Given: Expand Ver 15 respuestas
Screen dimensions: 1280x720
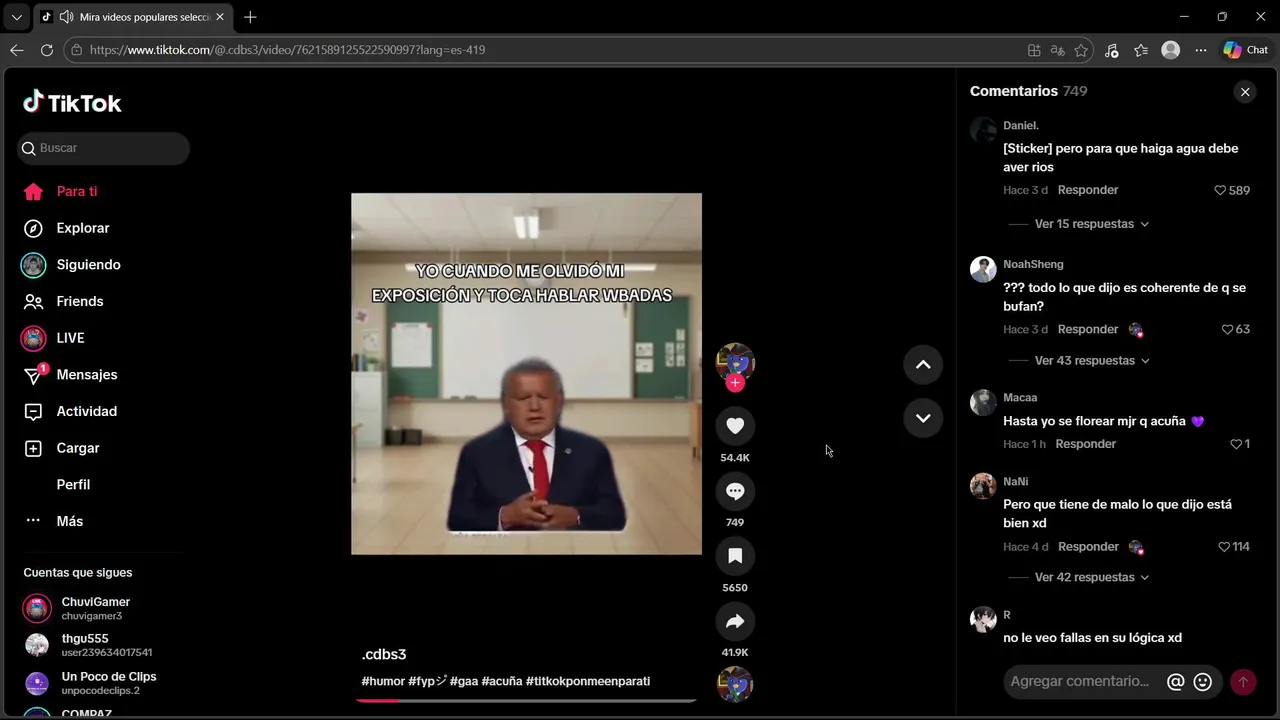Looking at the screenshot, I should click(1092, 224).
